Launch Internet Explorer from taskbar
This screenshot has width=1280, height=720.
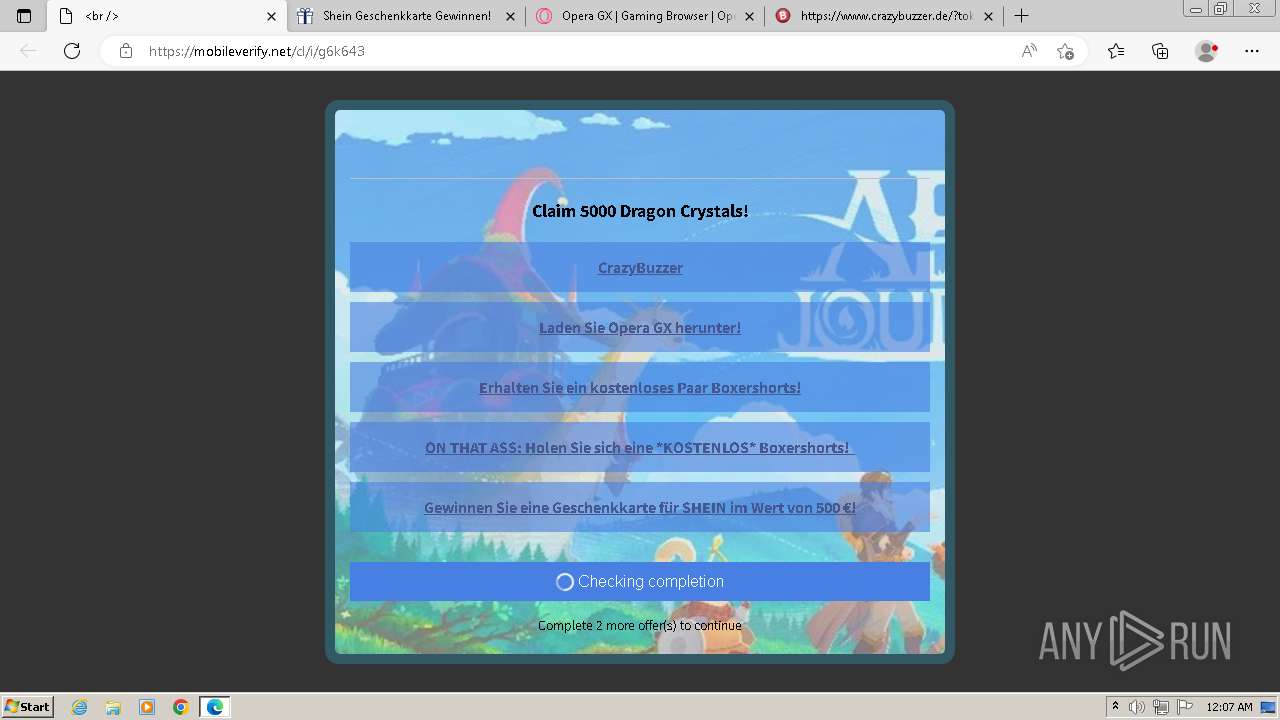(x=79, y=707)
